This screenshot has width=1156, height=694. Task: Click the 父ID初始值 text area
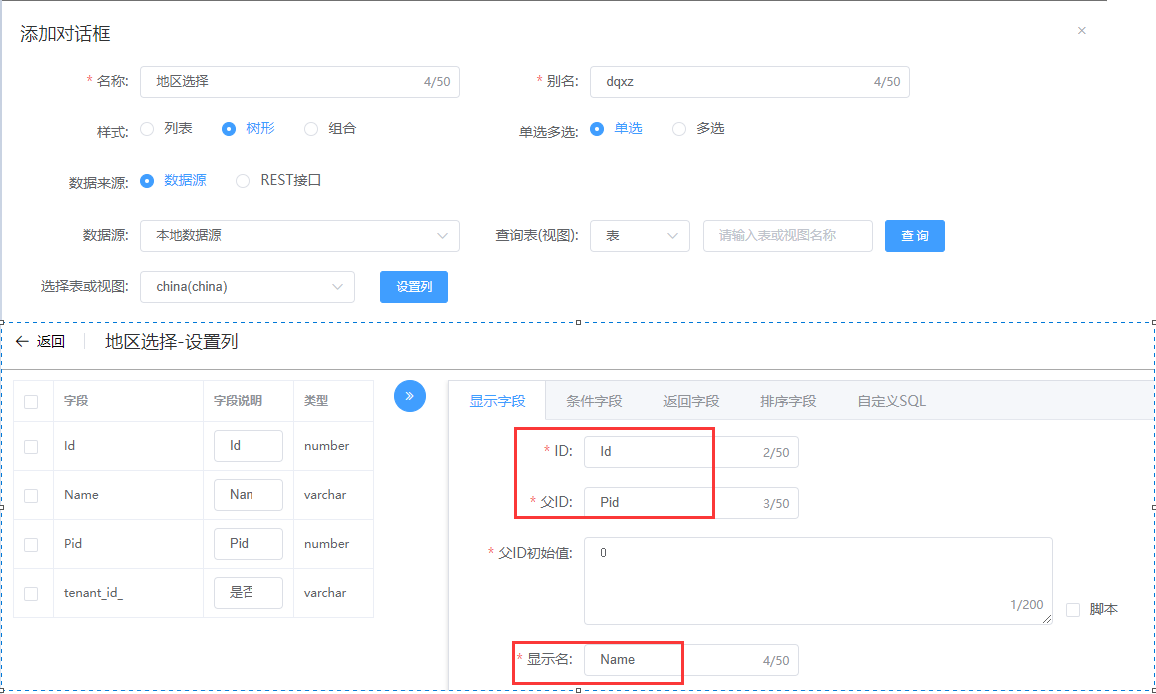[x=817, y=580]
